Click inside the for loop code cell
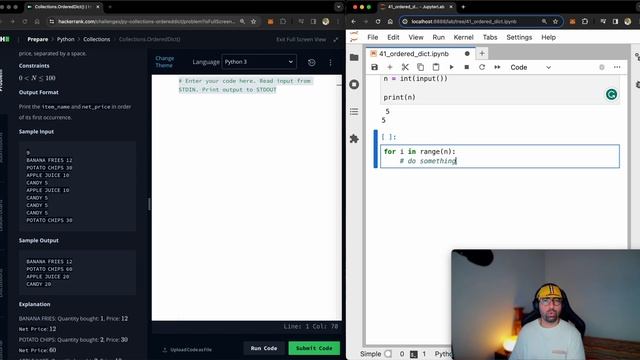 click(x=500, y=156)
